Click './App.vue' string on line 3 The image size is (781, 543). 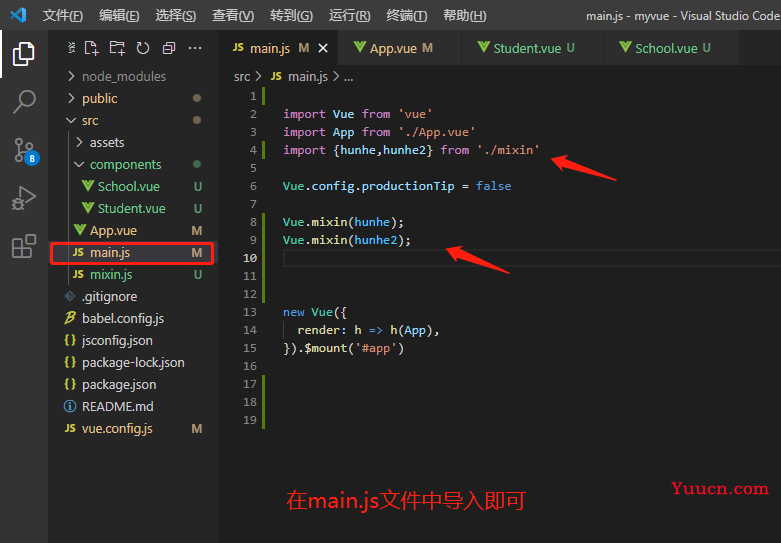pyautogui.click(x=437, y=132)
